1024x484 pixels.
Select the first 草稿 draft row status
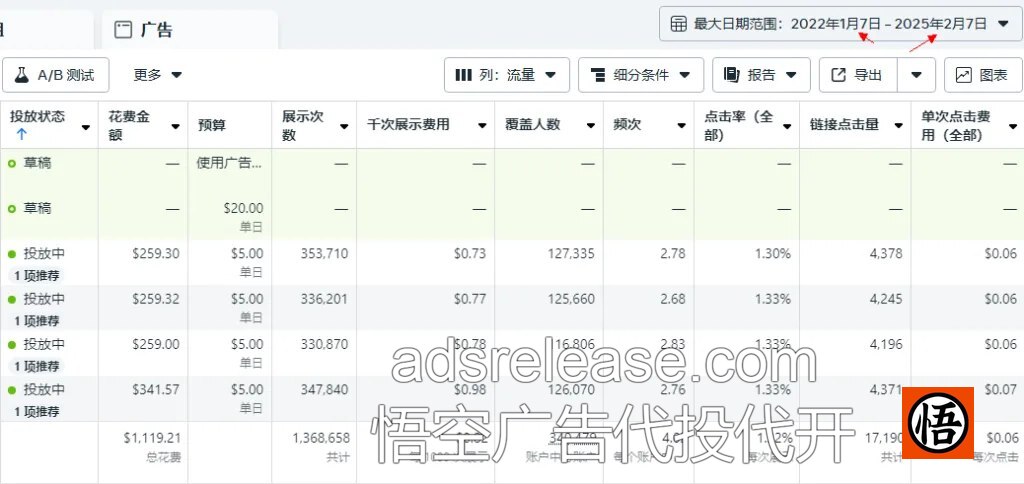pos(37,163)
